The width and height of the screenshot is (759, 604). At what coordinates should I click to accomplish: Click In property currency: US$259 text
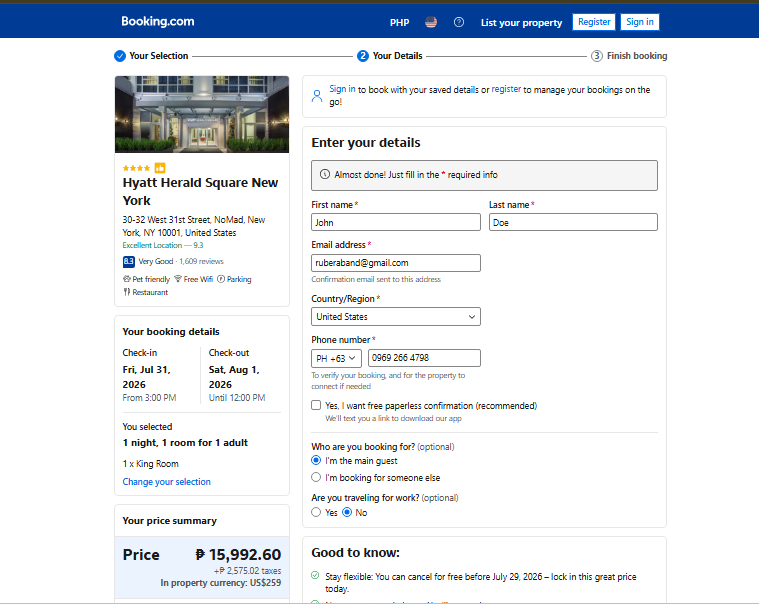click(x=221, y=583)
